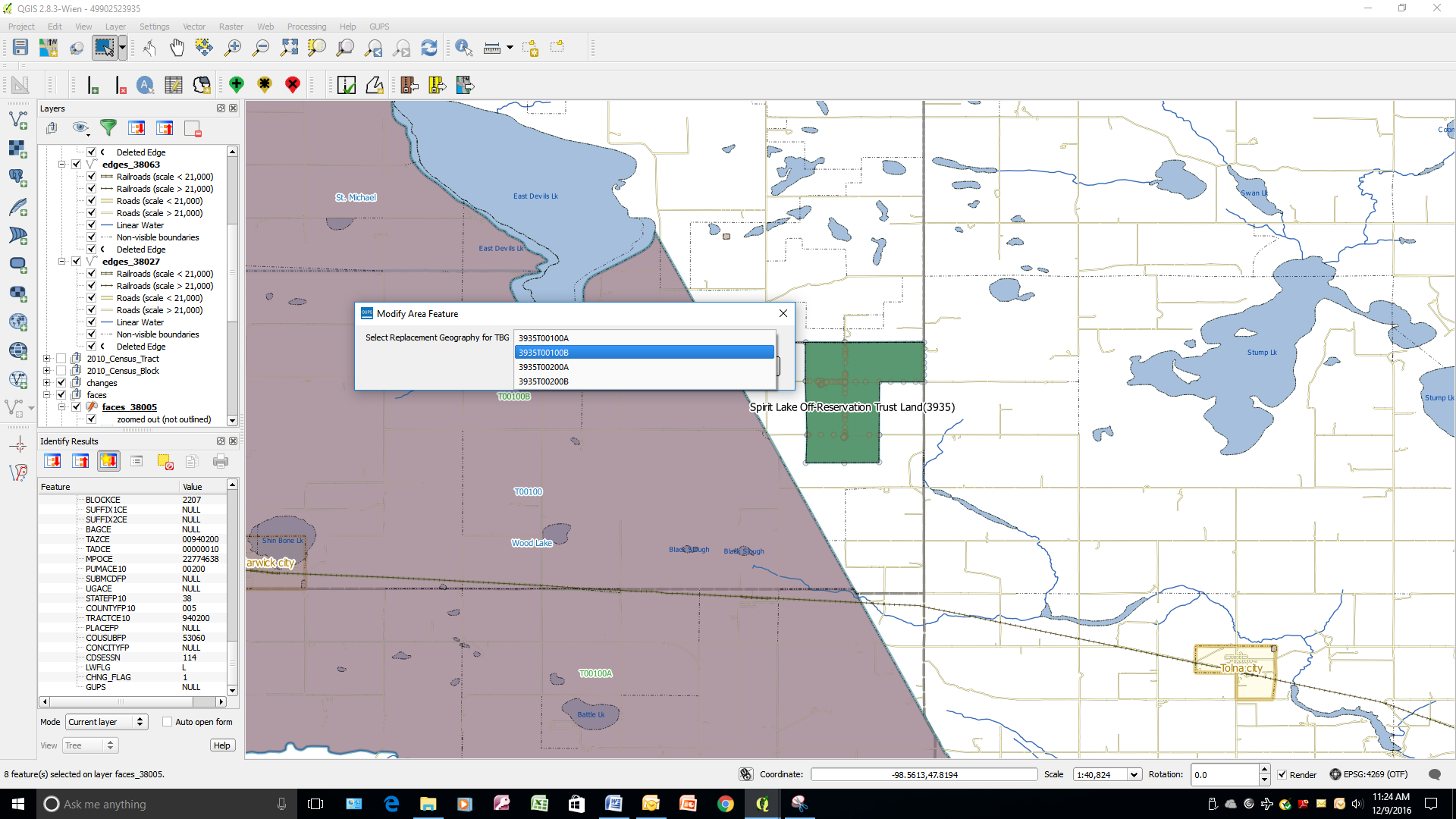
Task: Toggle the Auto open form checkbox
Action: 168,722
